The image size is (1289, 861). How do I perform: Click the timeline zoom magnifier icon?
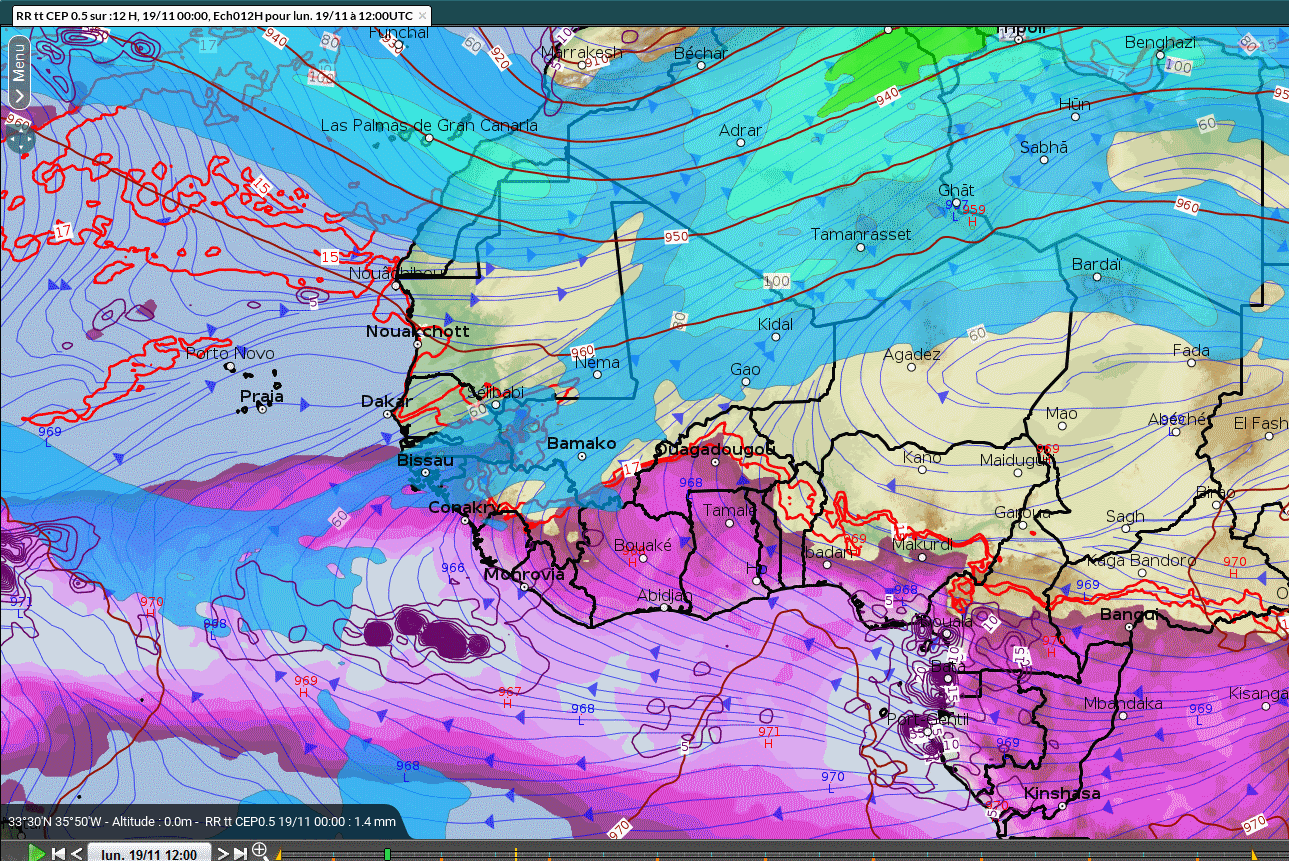point(260,850)
